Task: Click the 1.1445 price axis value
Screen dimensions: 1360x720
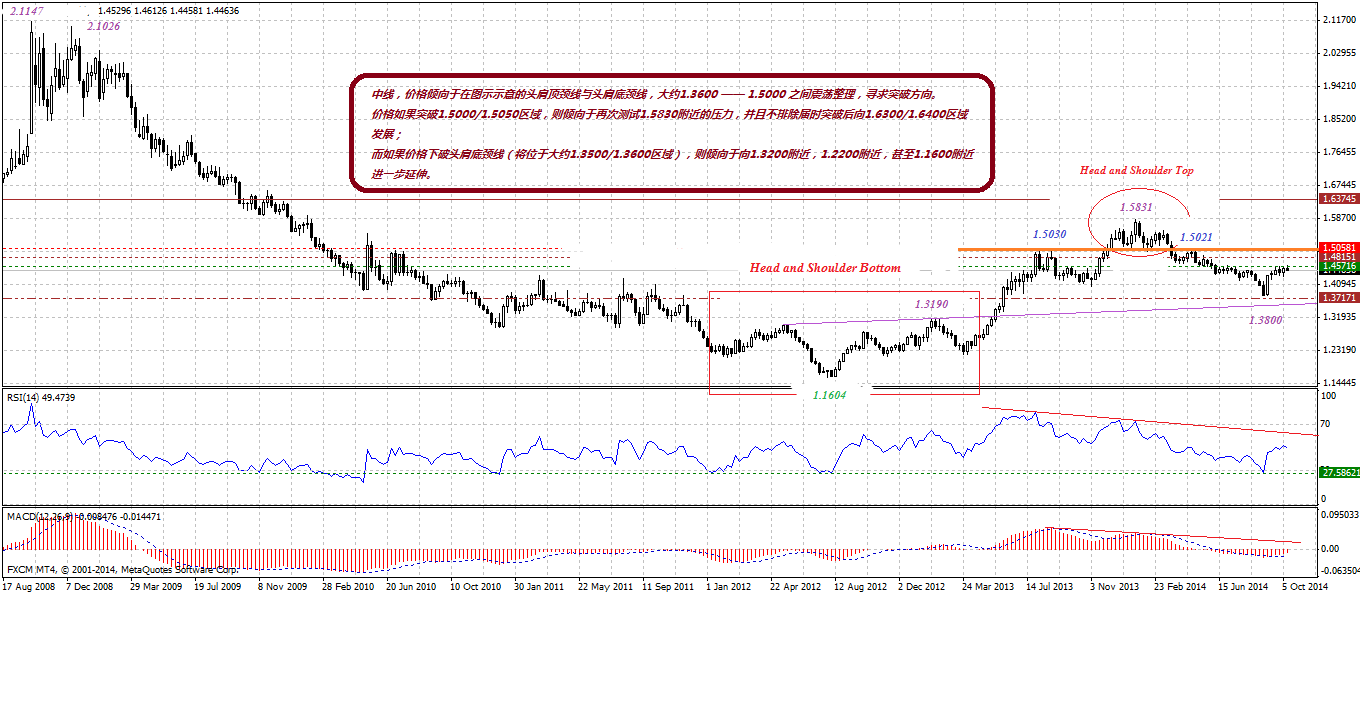Action: (1338, 383)
